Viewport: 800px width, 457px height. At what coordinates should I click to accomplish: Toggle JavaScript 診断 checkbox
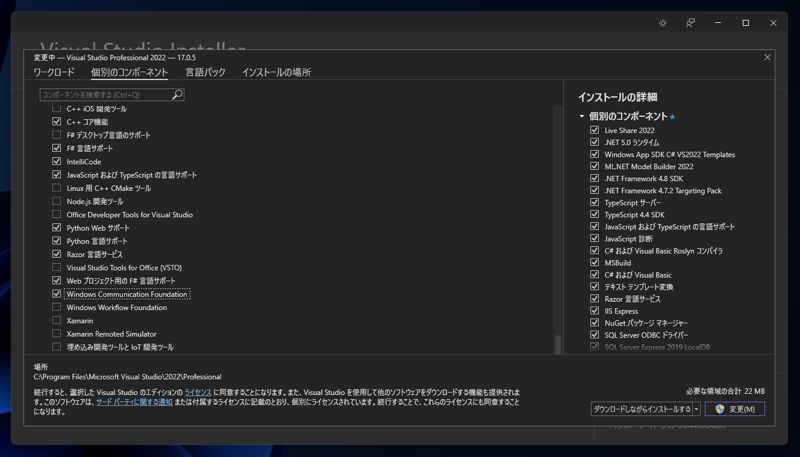pyautogui.click(x=594, y=238)
